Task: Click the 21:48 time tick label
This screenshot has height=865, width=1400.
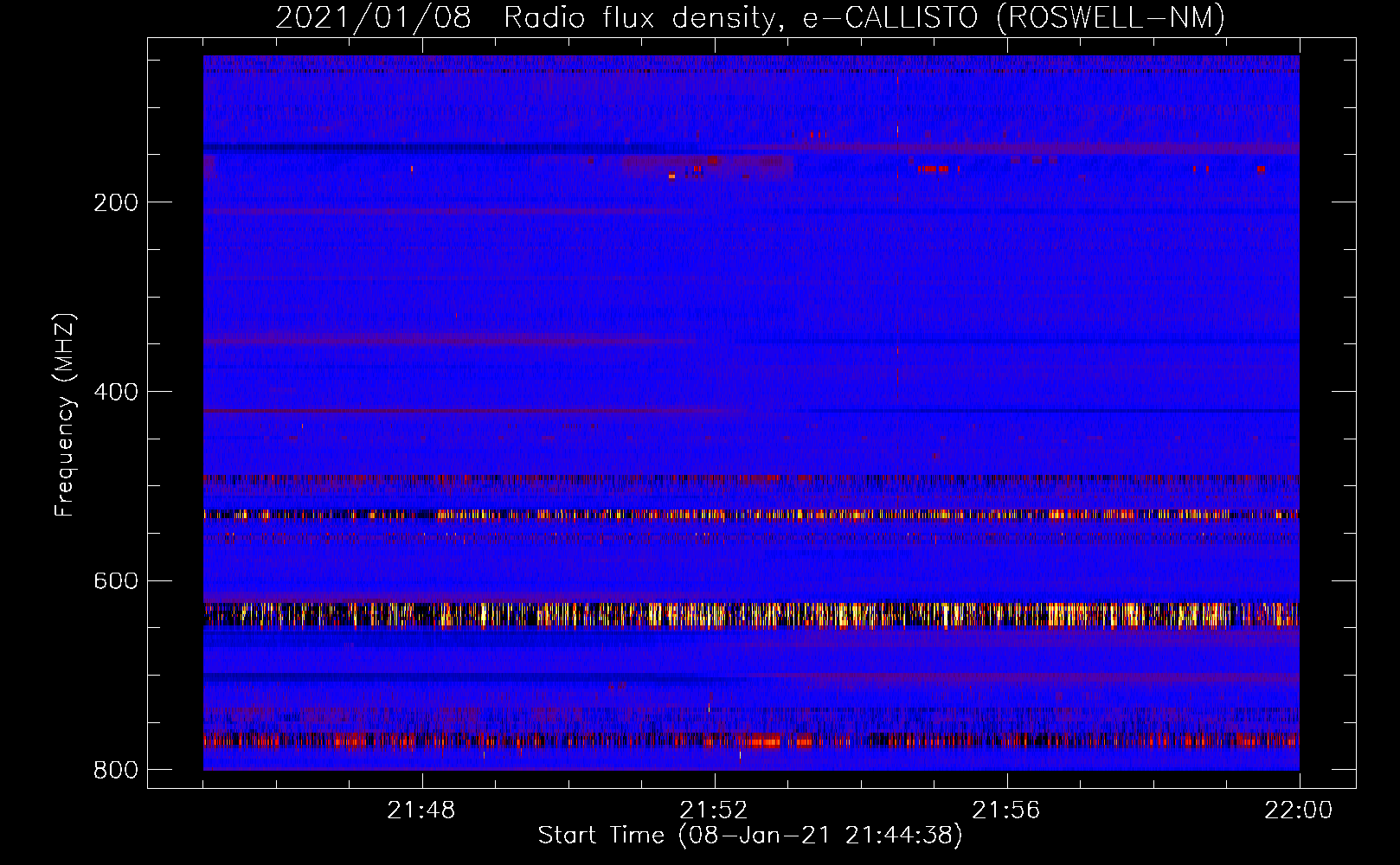Action: coord(421,811)
